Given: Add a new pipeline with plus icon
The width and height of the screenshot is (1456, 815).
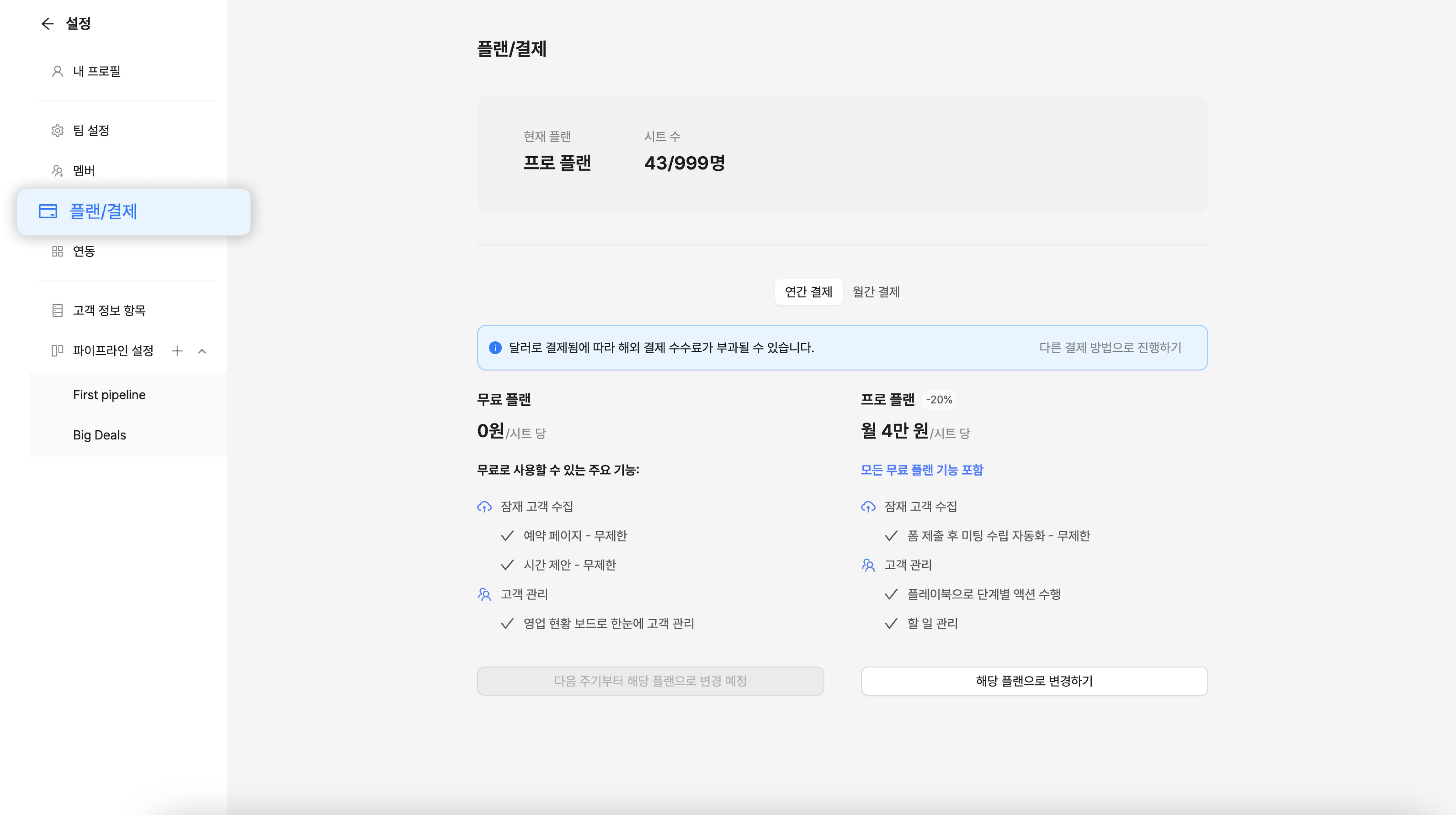Looking at the screenshot, I should (177, 351).
